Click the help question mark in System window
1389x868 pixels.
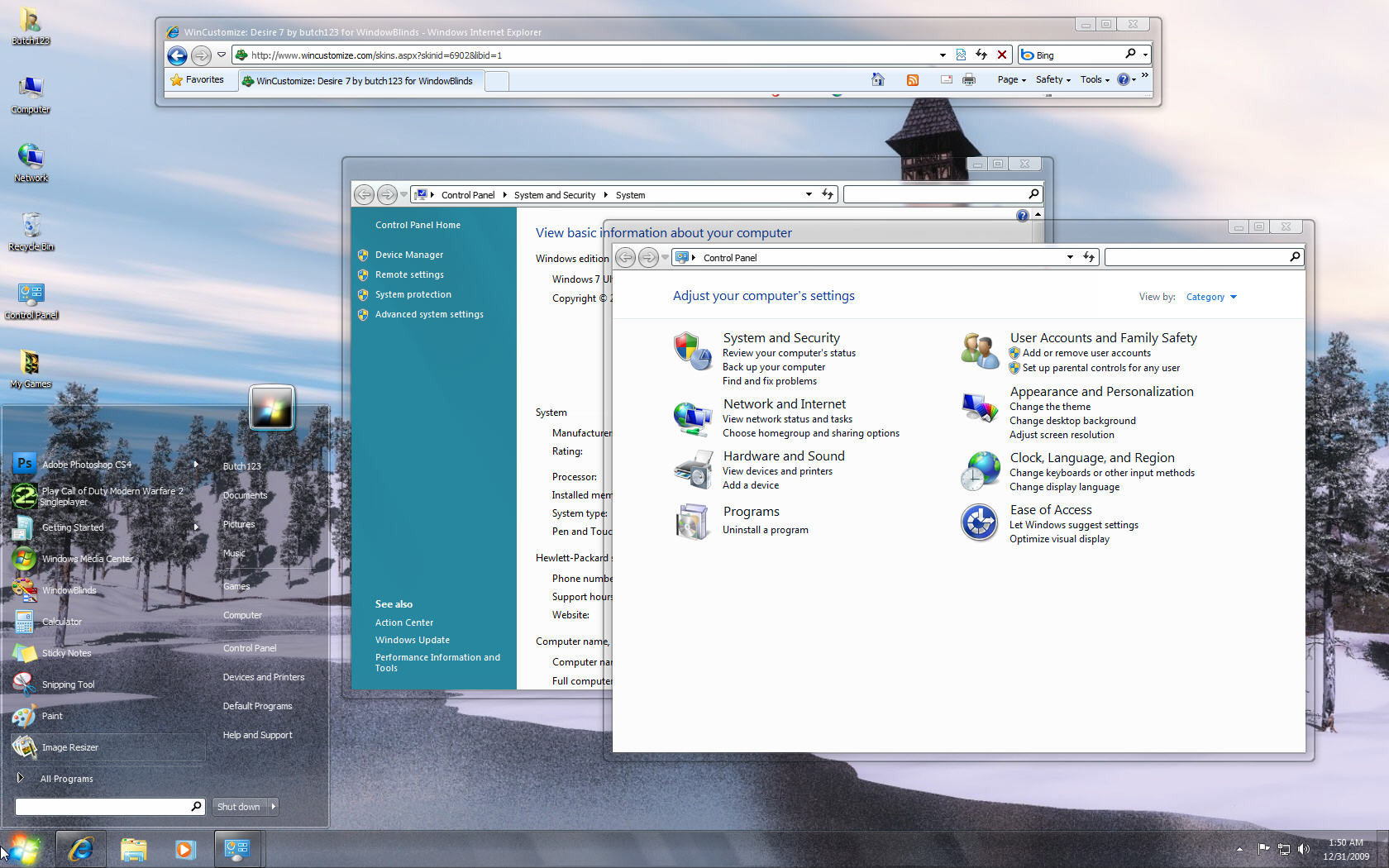coord(1023,216)
